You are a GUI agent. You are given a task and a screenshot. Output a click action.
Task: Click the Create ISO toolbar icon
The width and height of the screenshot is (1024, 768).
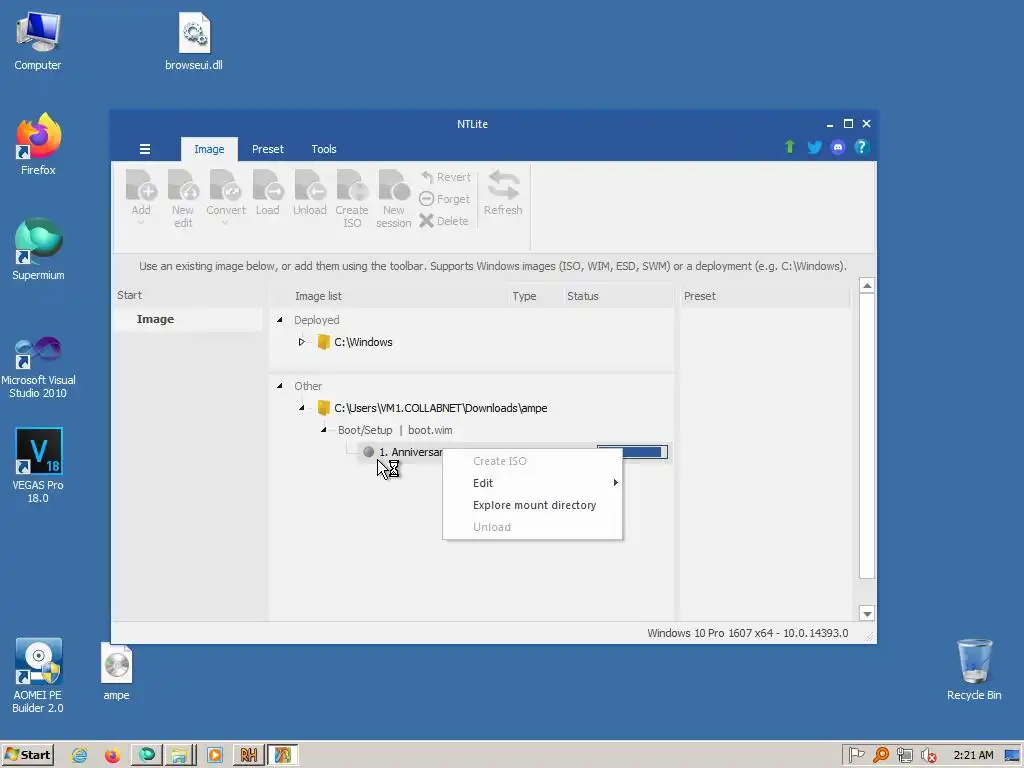352,185
